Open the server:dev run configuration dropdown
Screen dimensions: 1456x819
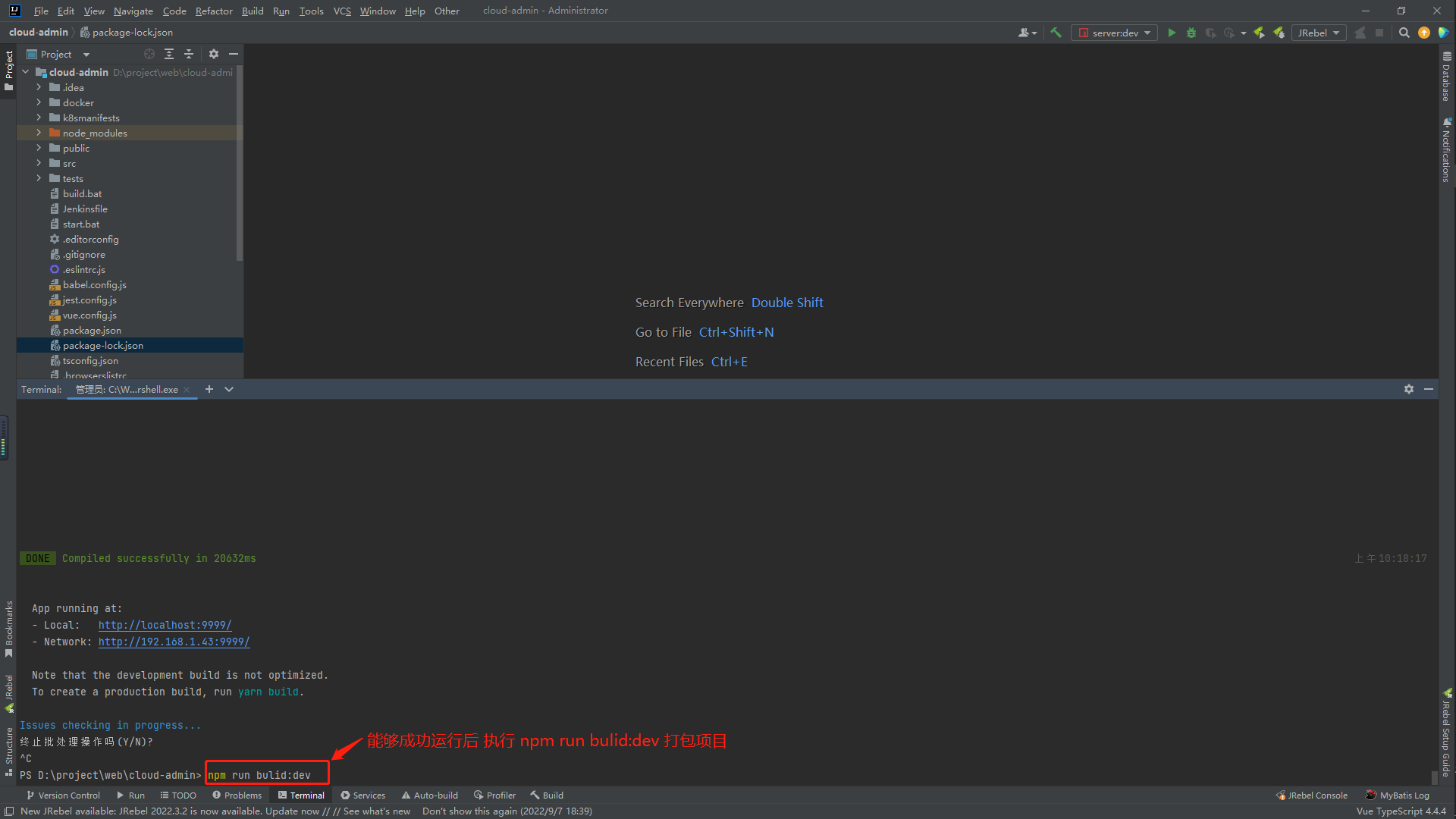coord(1114,33)
